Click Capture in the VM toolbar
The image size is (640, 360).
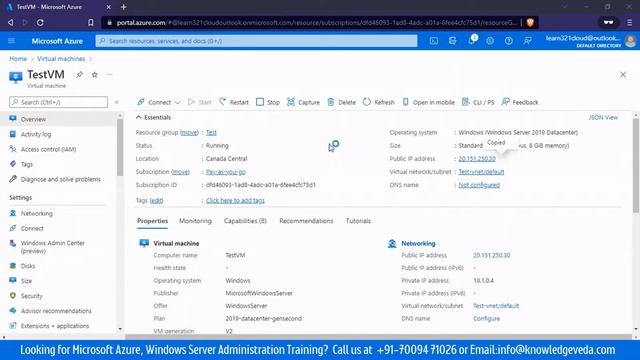(303, 102)
